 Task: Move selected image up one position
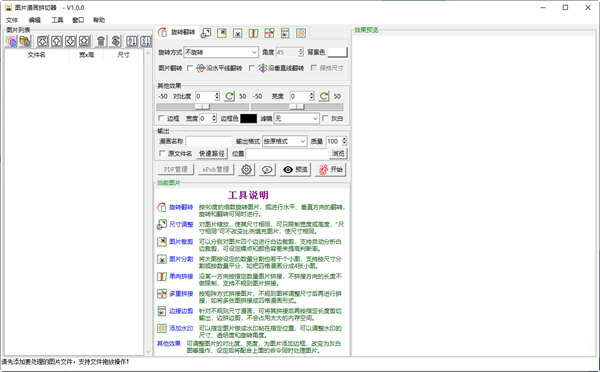tap(57, 41)
